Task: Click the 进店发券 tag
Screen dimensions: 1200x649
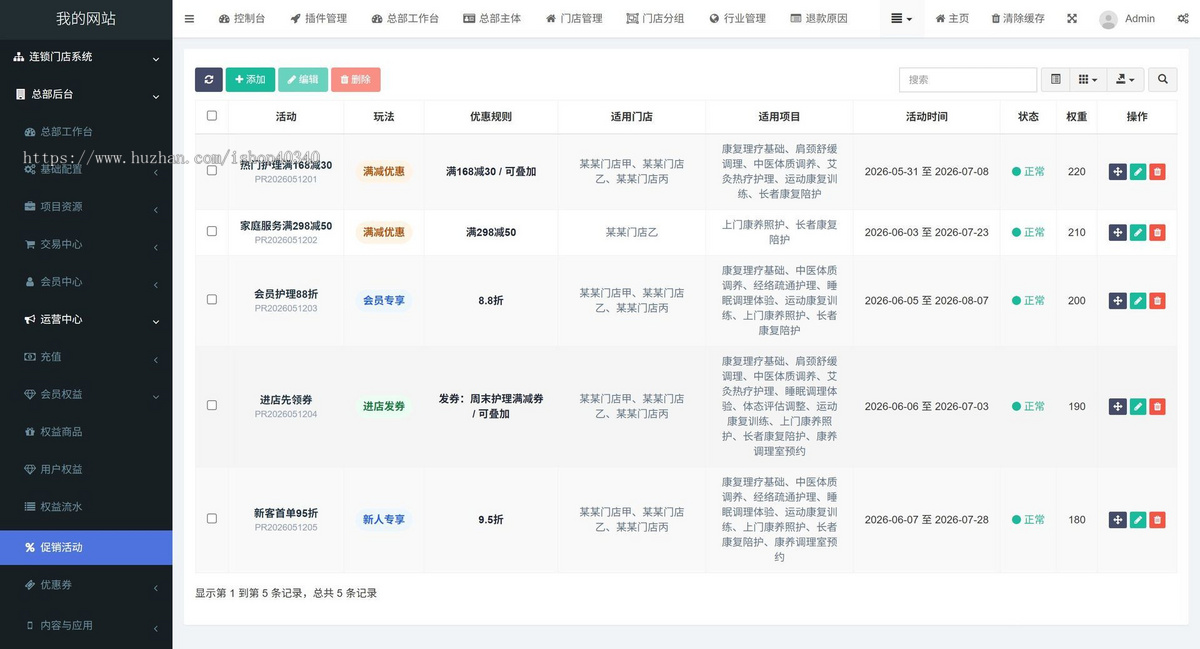Action: [x=384, y=406]
